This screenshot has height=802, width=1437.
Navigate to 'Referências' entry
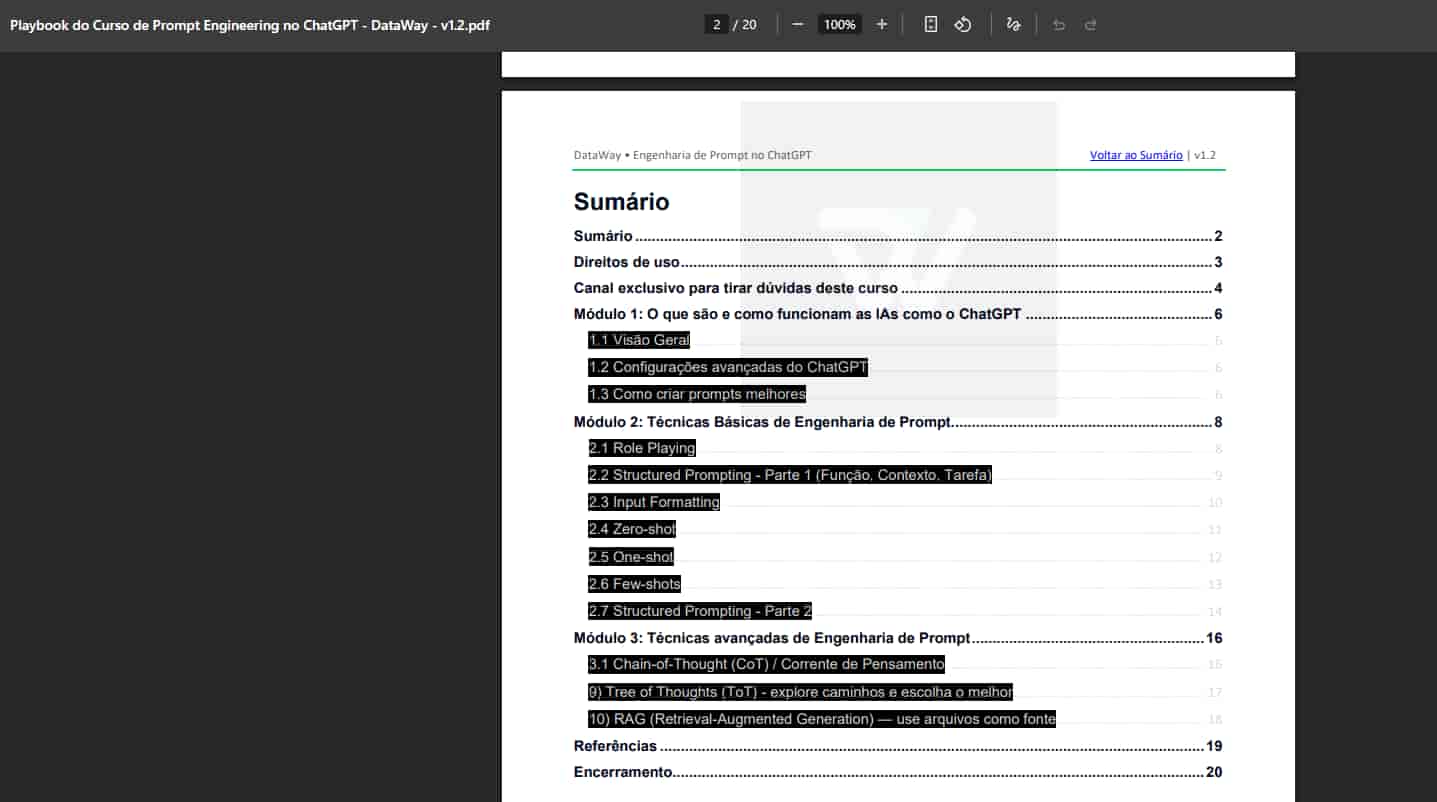coord(615,746)
